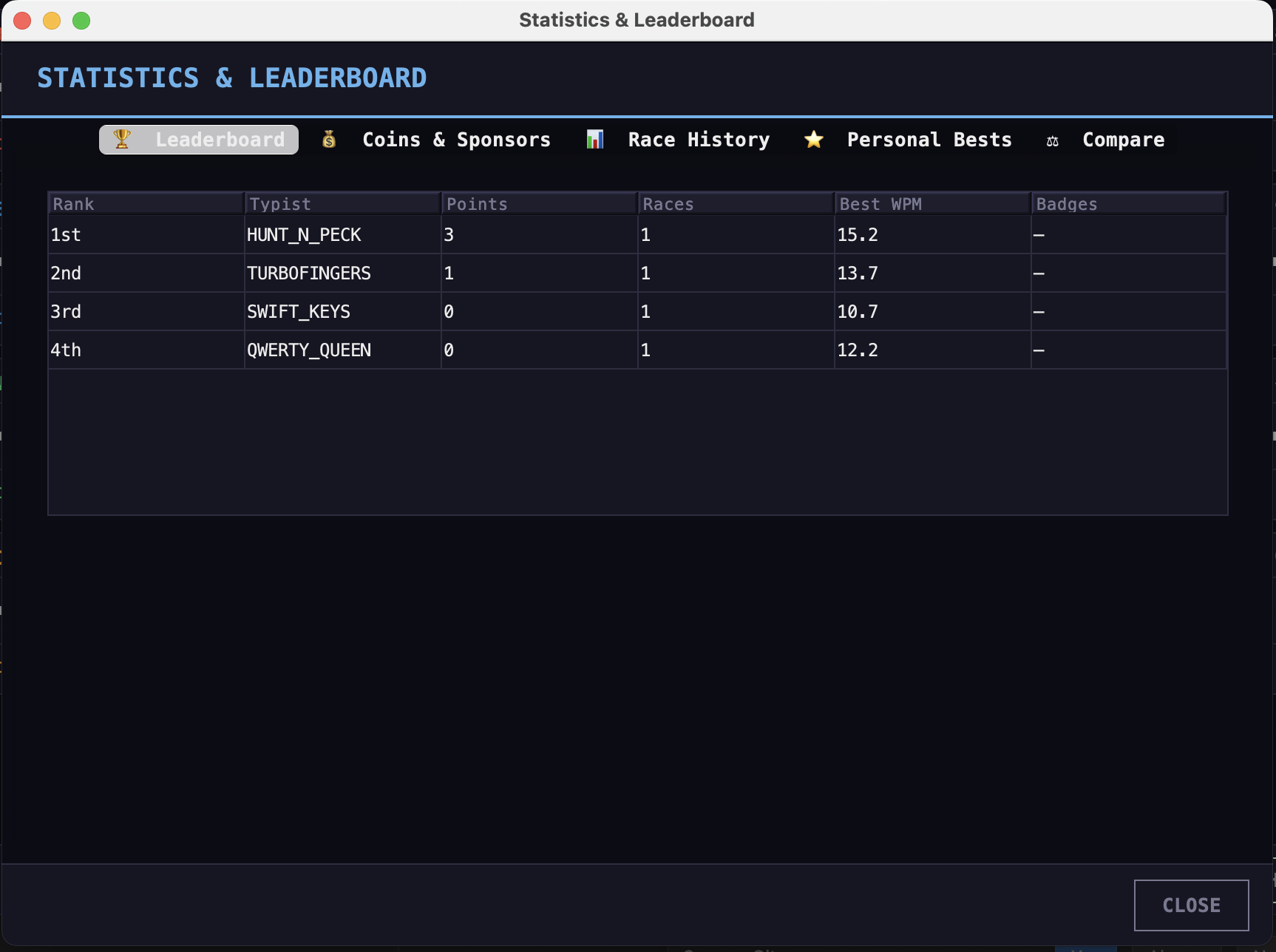This screenshot has height=952, width=1276.
Task: Open the Personal Bests tab
Action: 909,140
